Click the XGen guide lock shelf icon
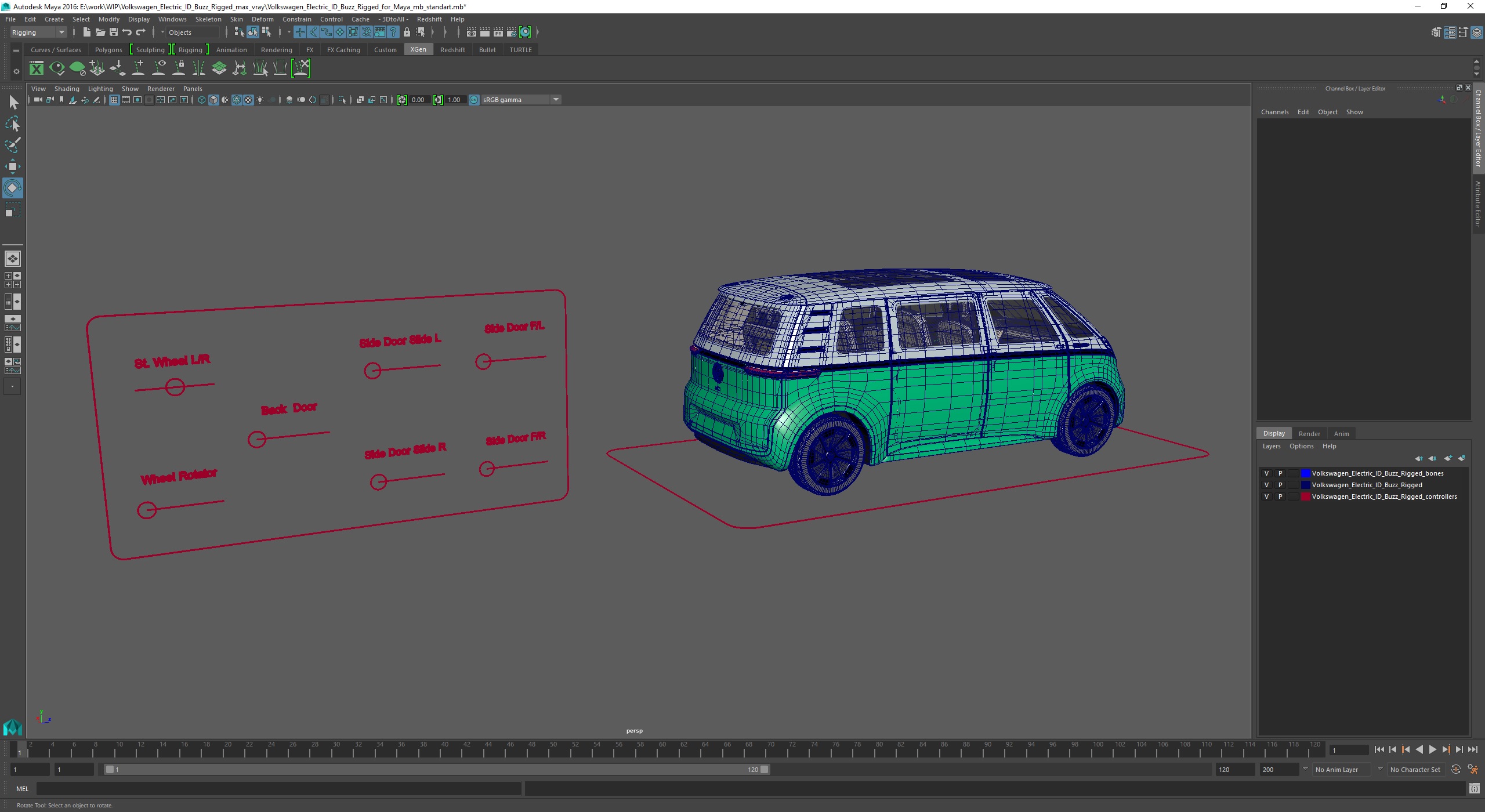 pos(179,68)
